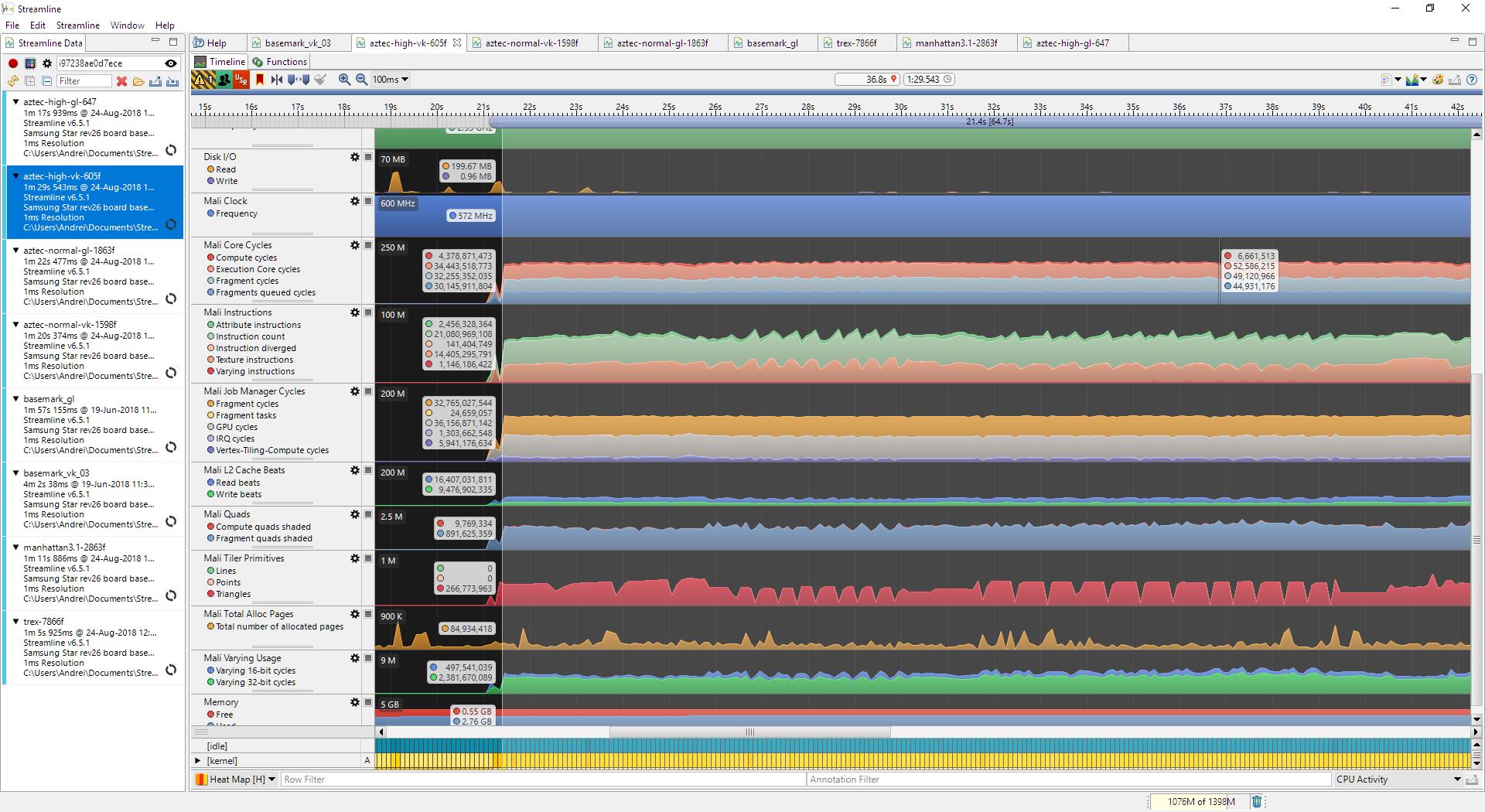Delete selected capture with red X
This screenshot has height=812, width=1485.
click(121, 81)
